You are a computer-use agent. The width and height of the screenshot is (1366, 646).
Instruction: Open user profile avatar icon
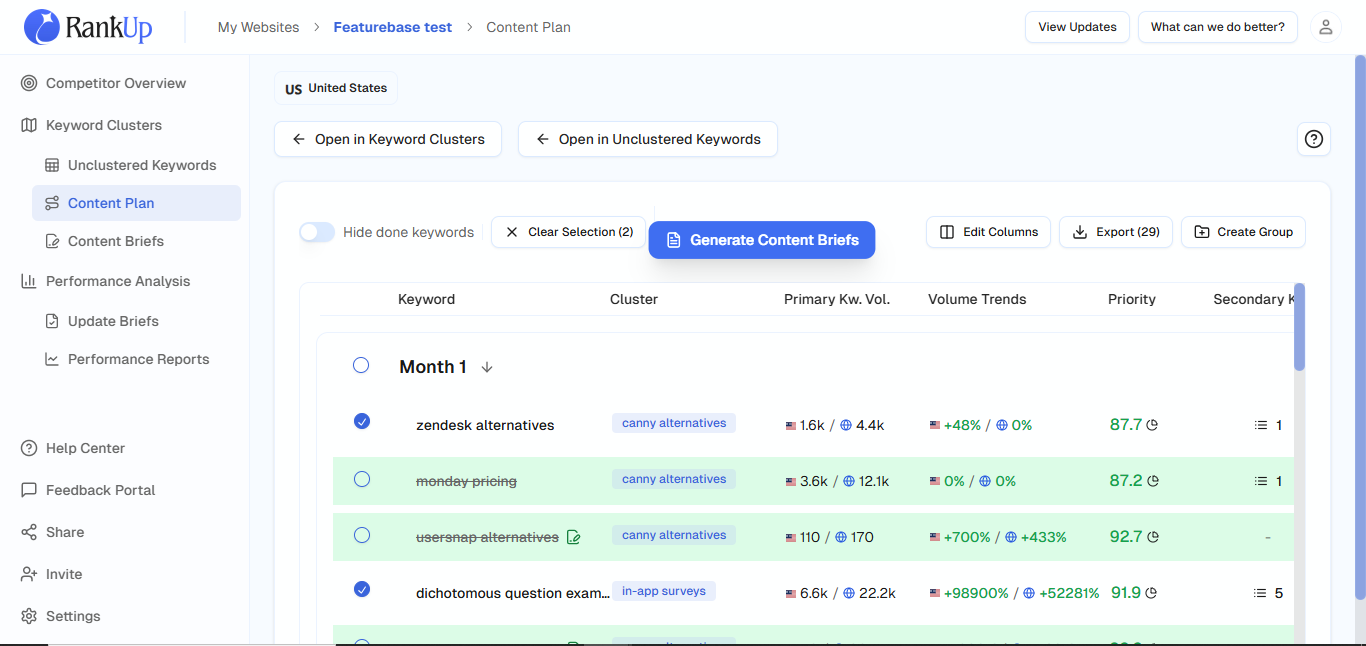pos(1325,27)
